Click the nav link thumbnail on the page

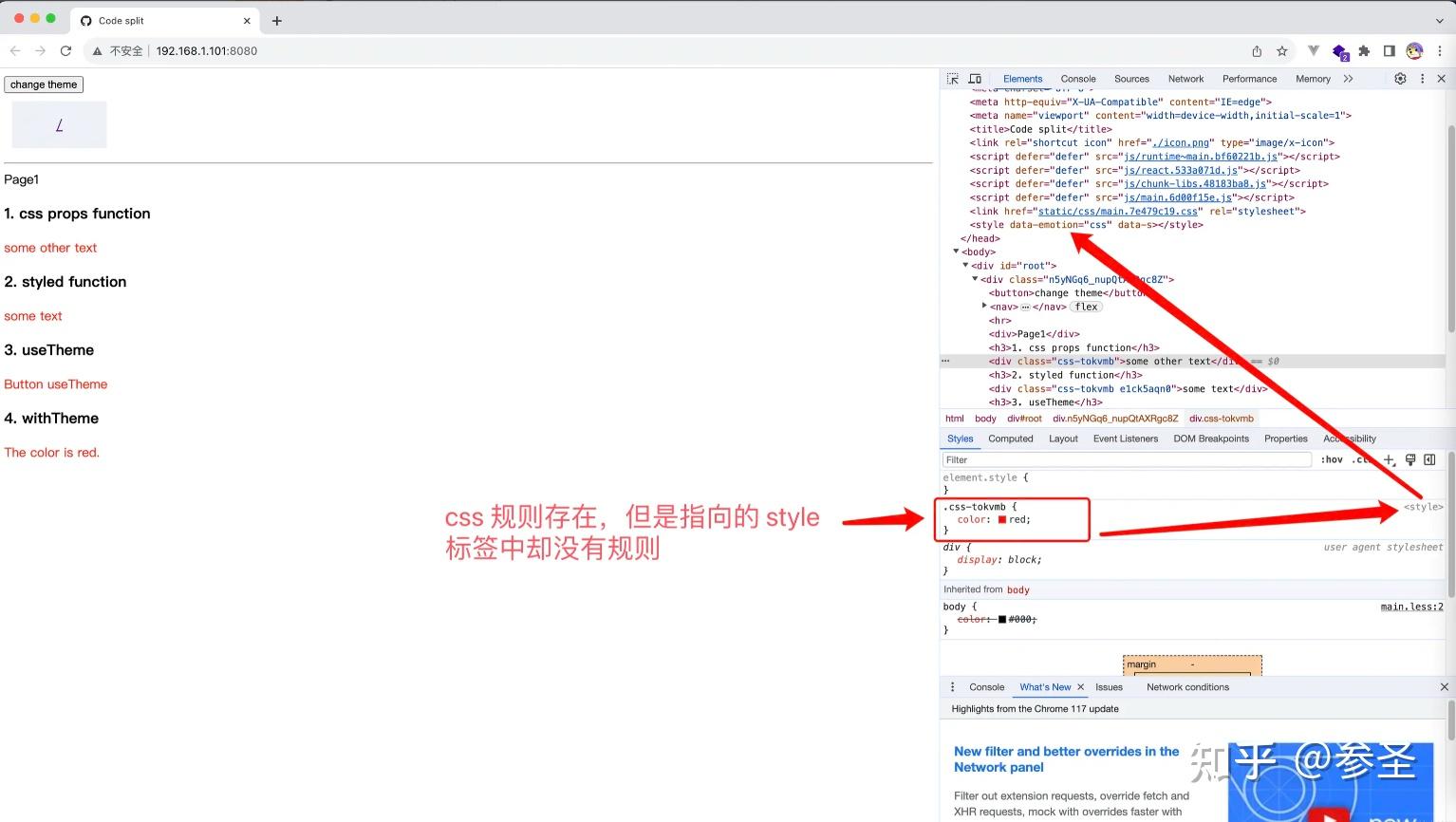[59, 124]
